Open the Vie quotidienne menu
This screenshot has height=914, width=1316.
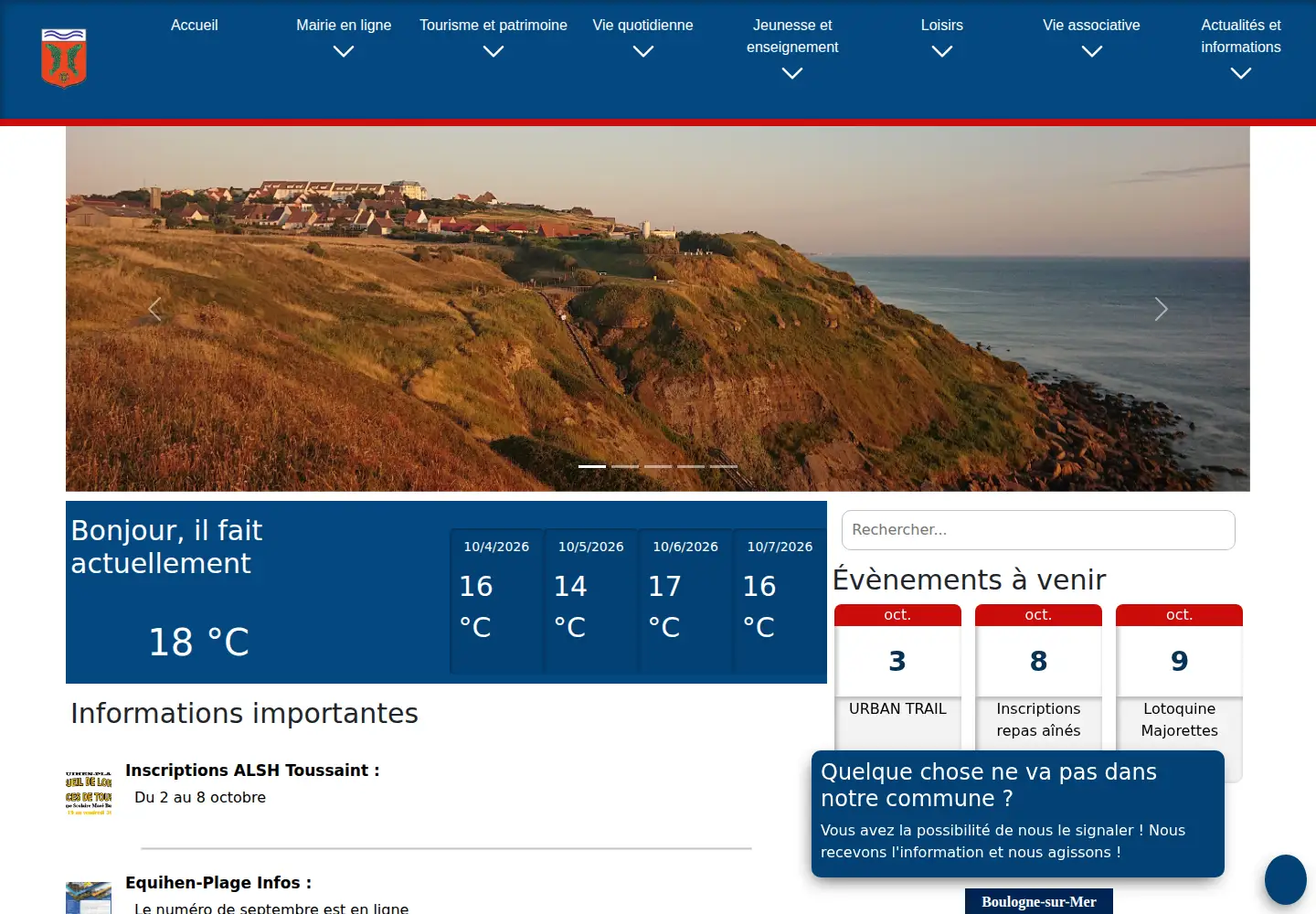(643, 26)
